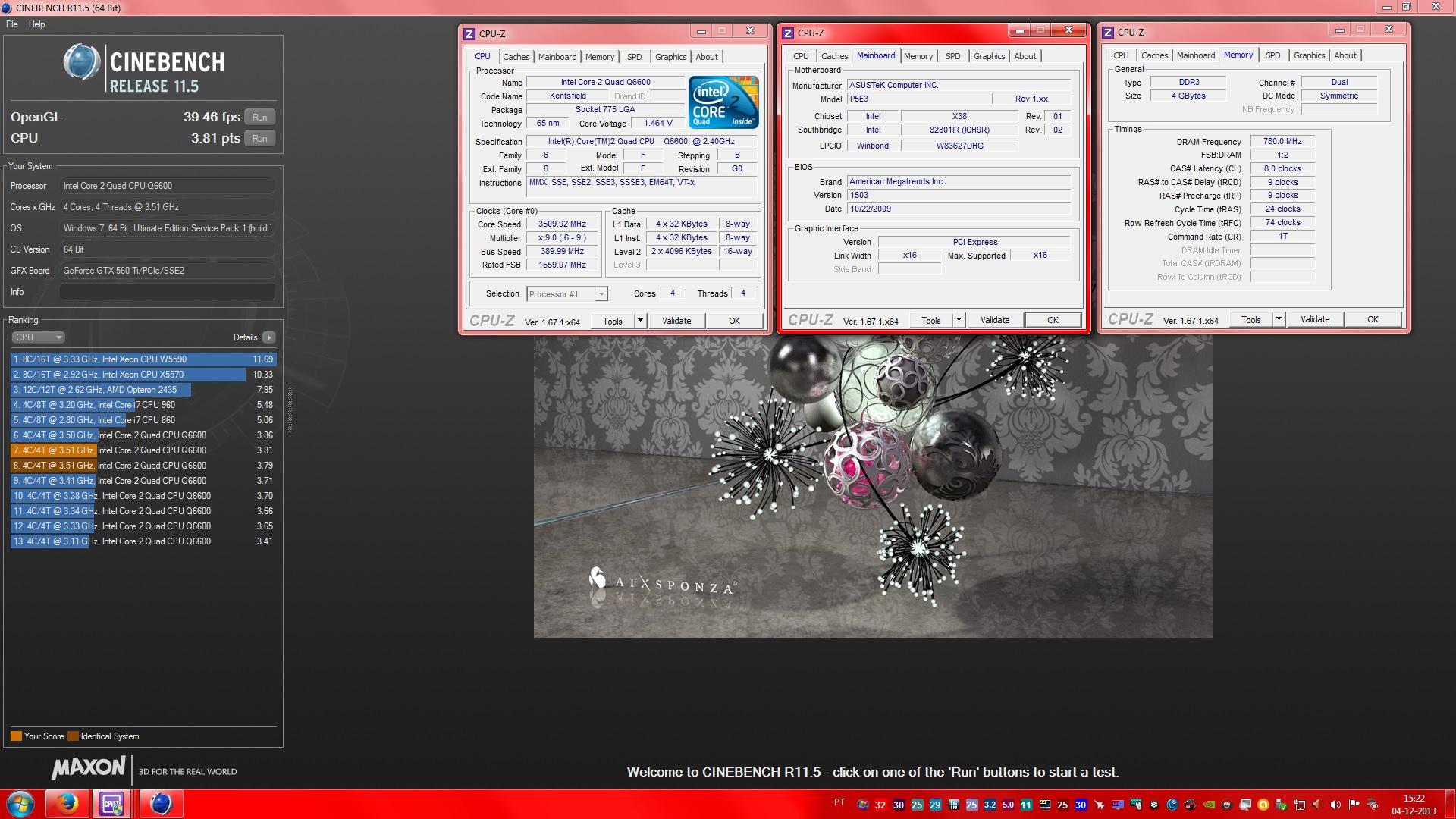Image resolution: width=1456 pixels, height=819 pixels.
Task: Click the NVIDIA tray icon
Action: tap(1209, 805)
